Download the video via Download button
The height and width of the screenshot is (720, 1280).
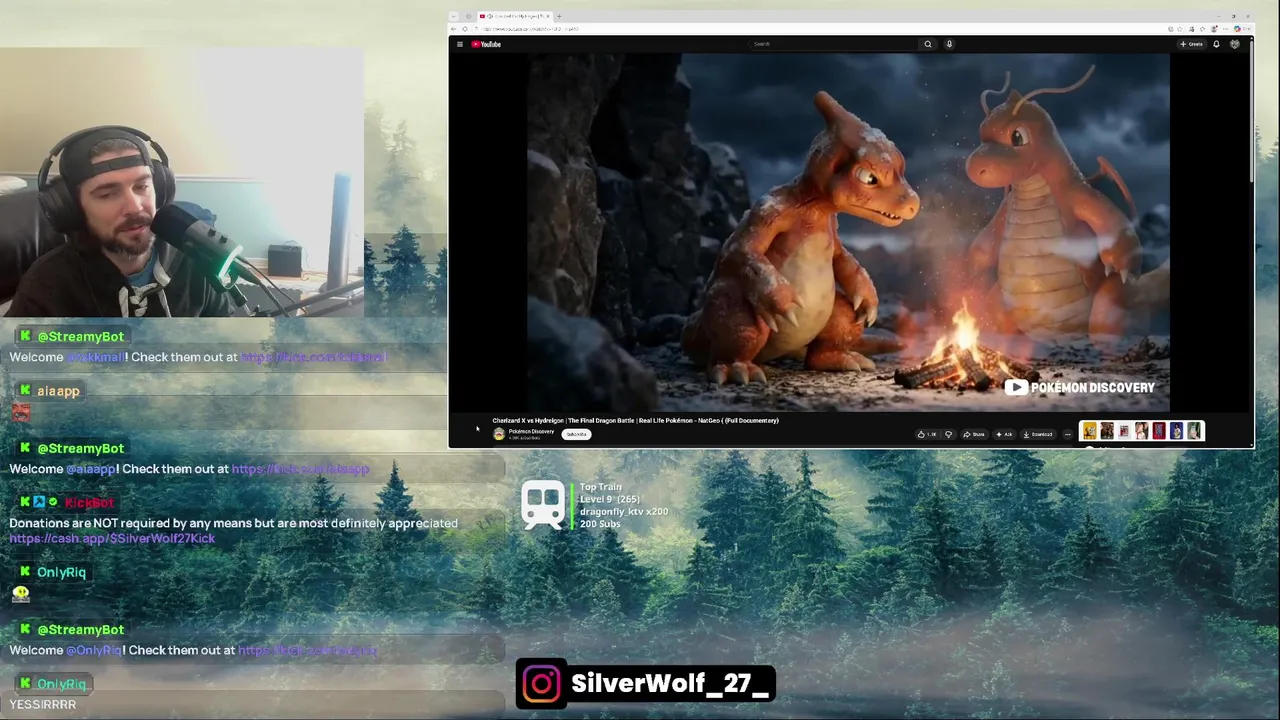pyautogui.click(x=1038, y=434)
